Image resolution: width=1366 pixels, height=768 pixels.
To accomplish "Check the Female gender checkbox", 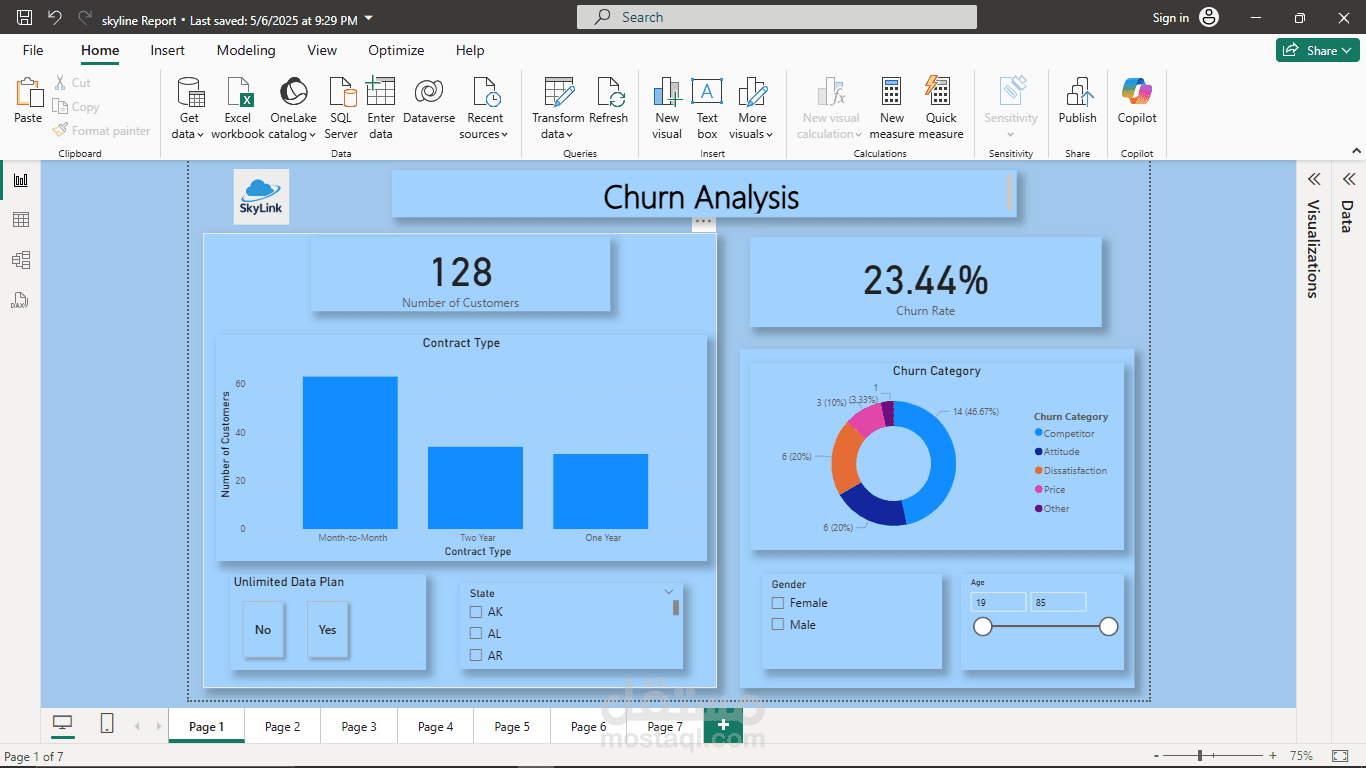I will 778,603.
